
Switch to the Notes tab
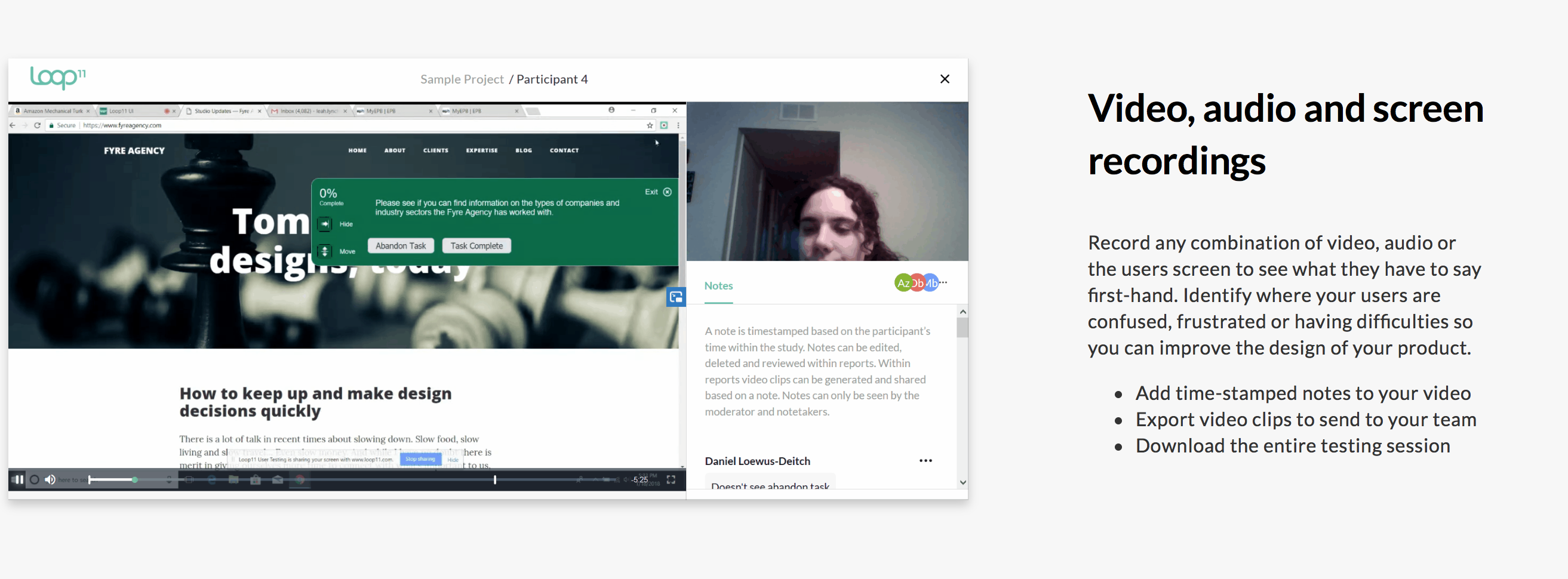point(718,286)
